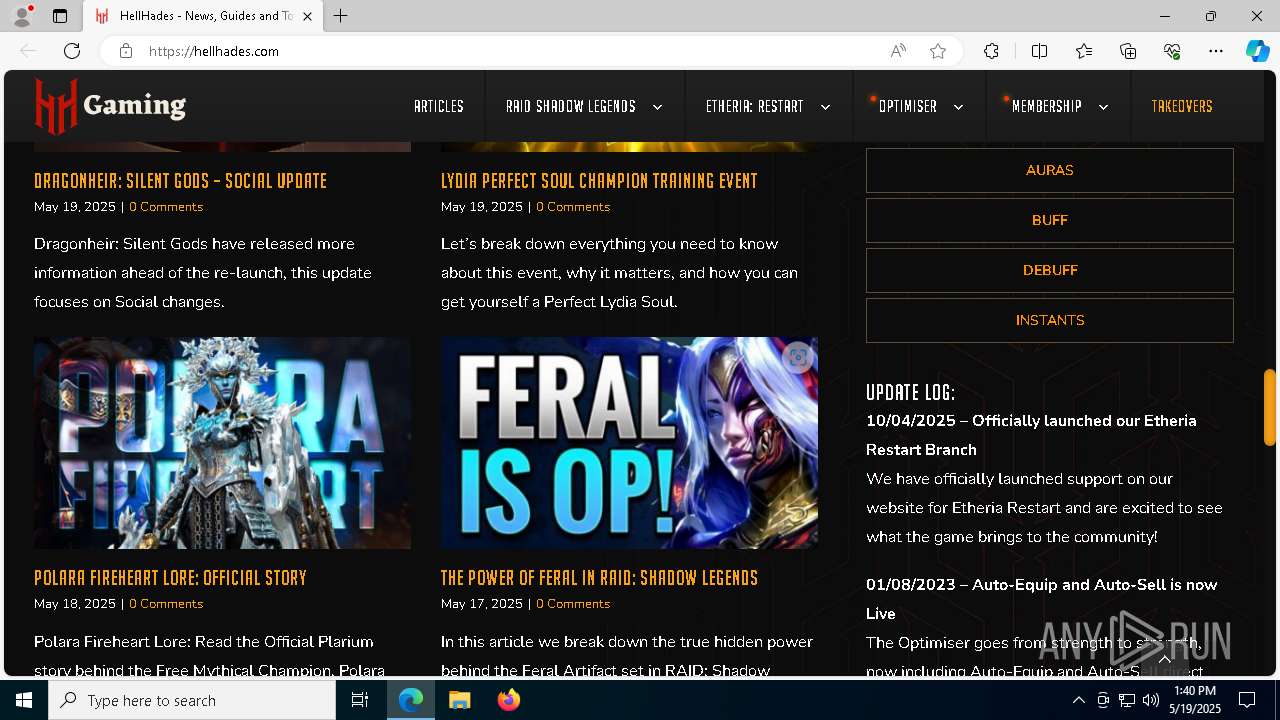
Task: Open a new tab with plus icon
Action: coord(341,16)
